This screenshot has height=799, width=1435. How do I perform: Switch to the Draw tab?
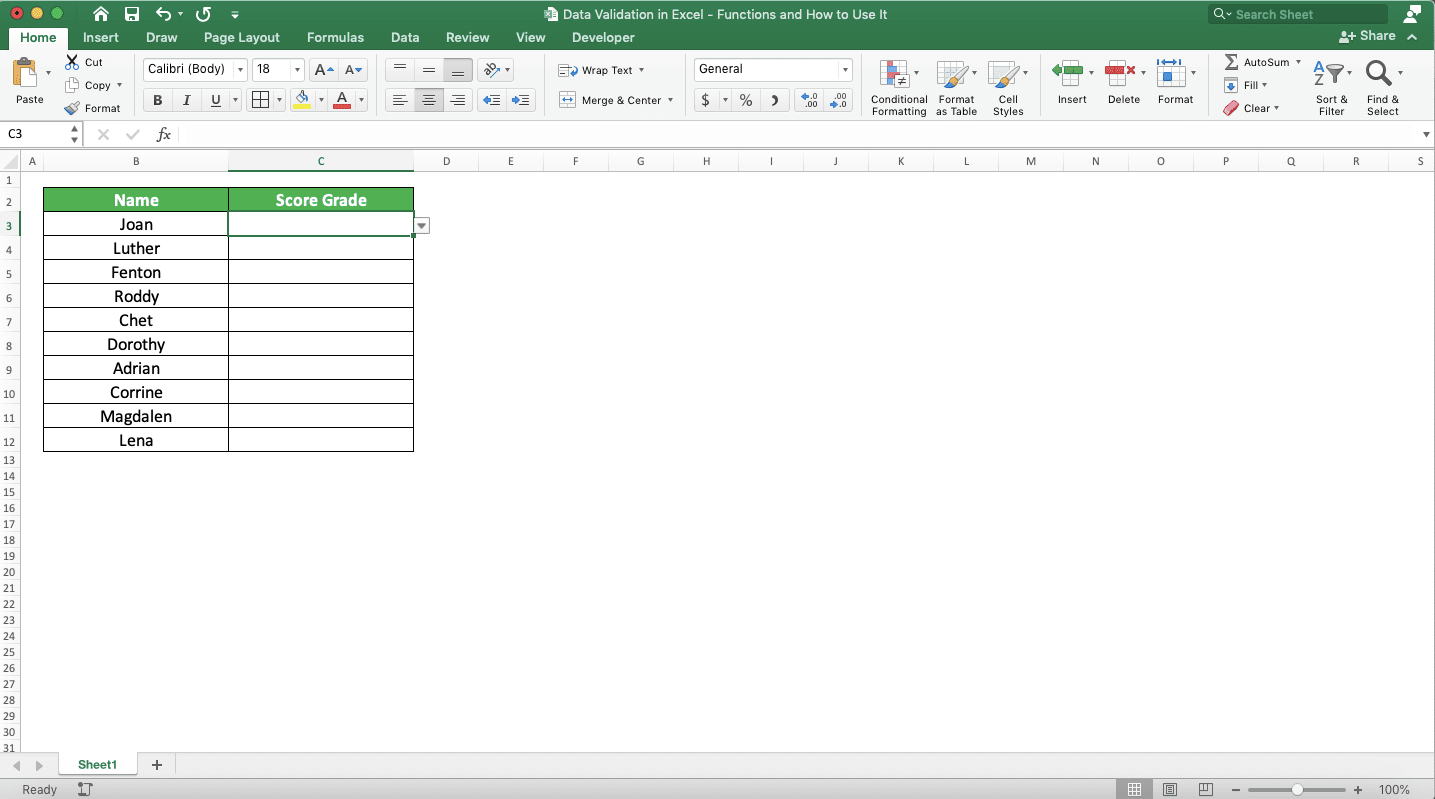(x=161, y=37)
